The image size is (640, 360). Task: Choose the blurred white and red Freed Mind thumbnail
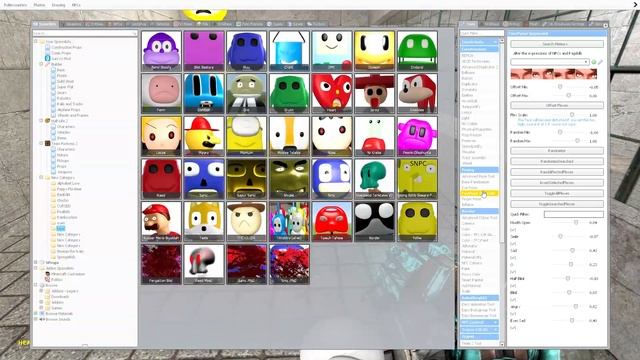[204, 264]
